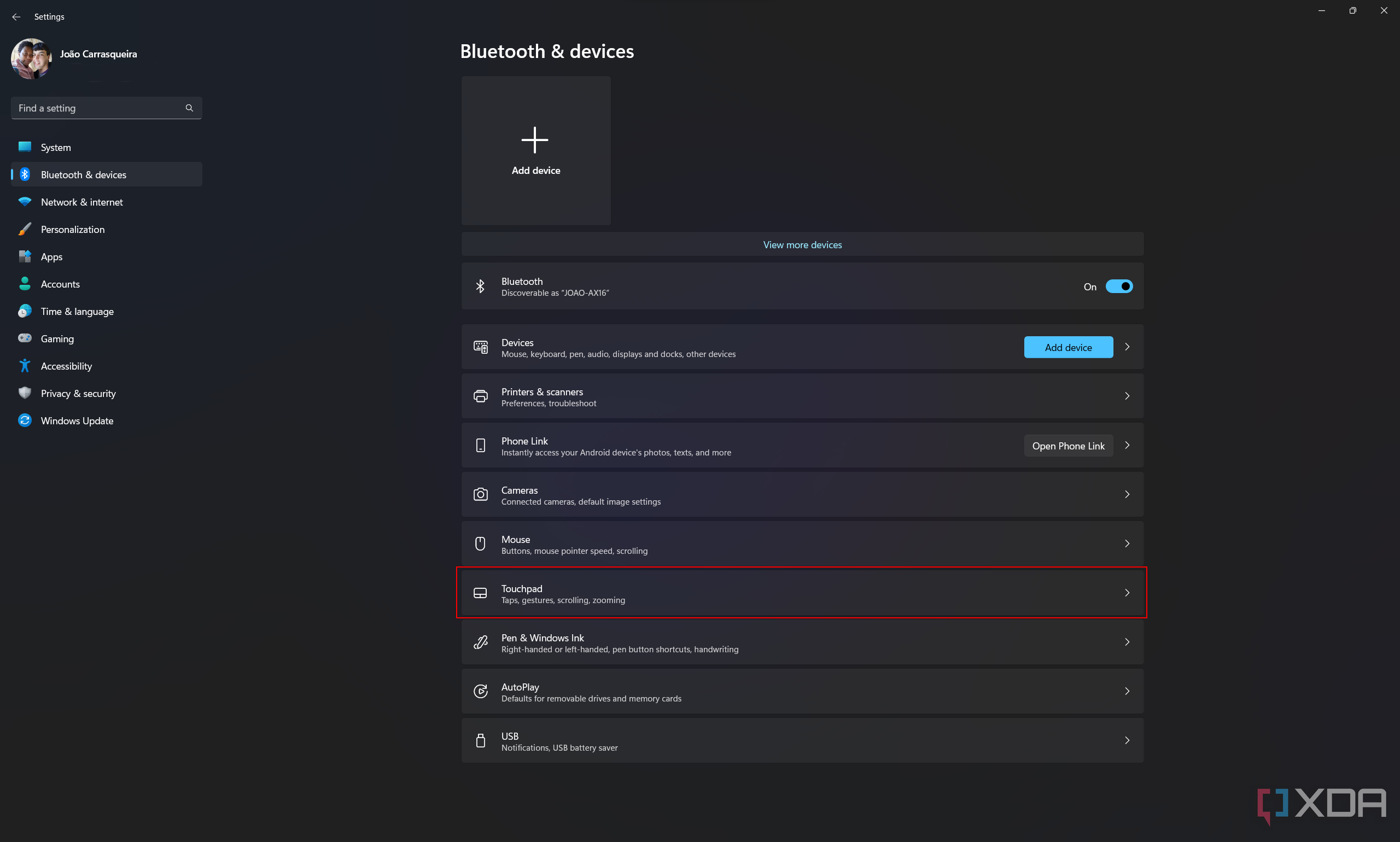The image size is (1400, 842).
Task: Expand the Touchpad settings row
Action: pos(1127,592)
